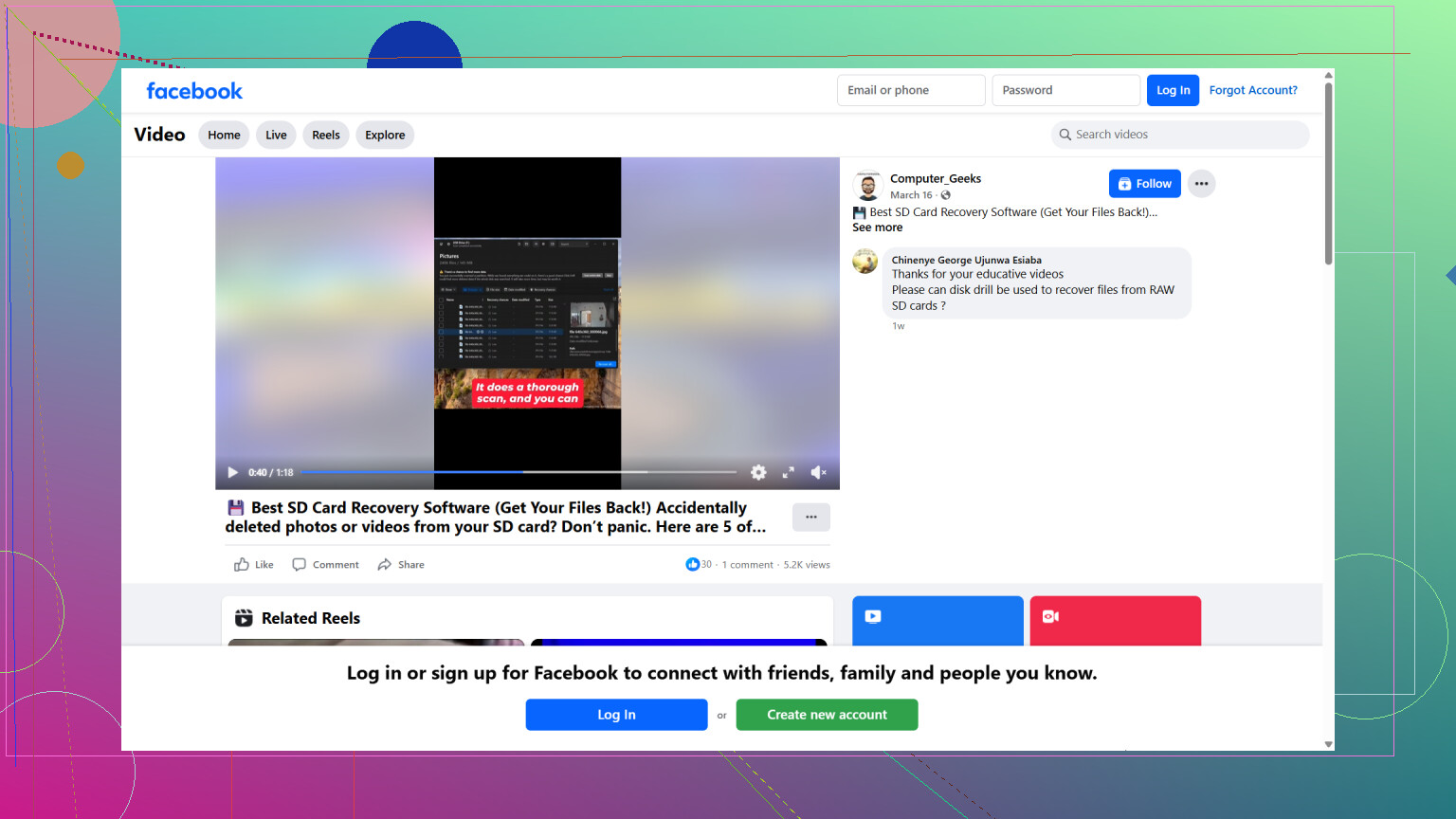
Task: Open the Live tab
Action: tap(276, 136)
